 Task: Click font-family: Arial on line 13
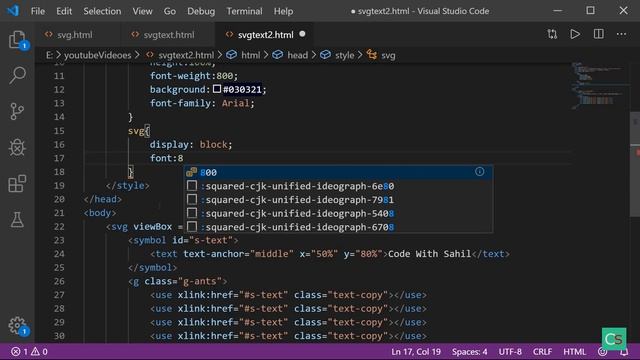tap(202, 103)
